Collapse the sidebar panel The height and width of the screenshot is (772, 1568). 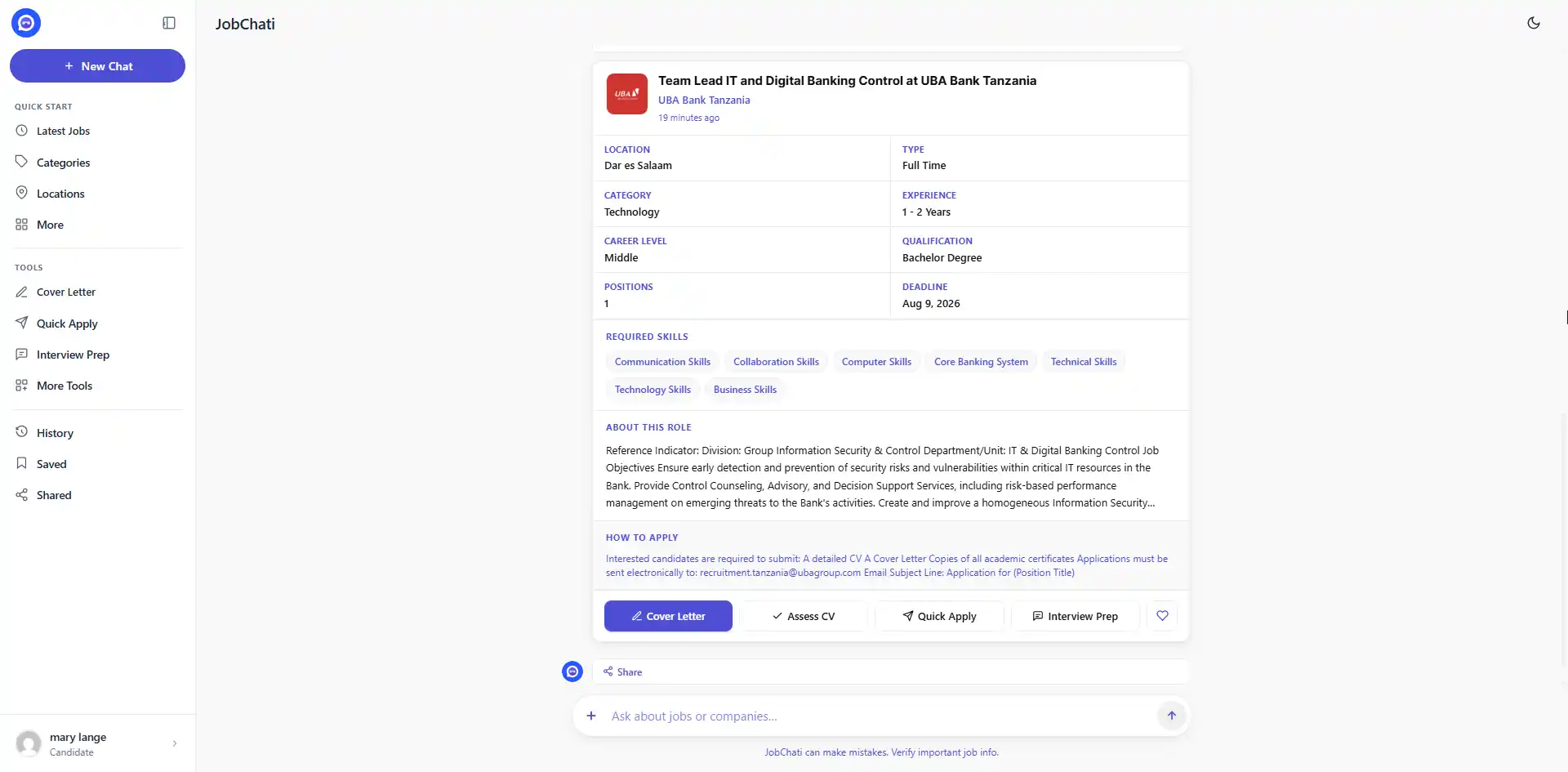[169, 23]
